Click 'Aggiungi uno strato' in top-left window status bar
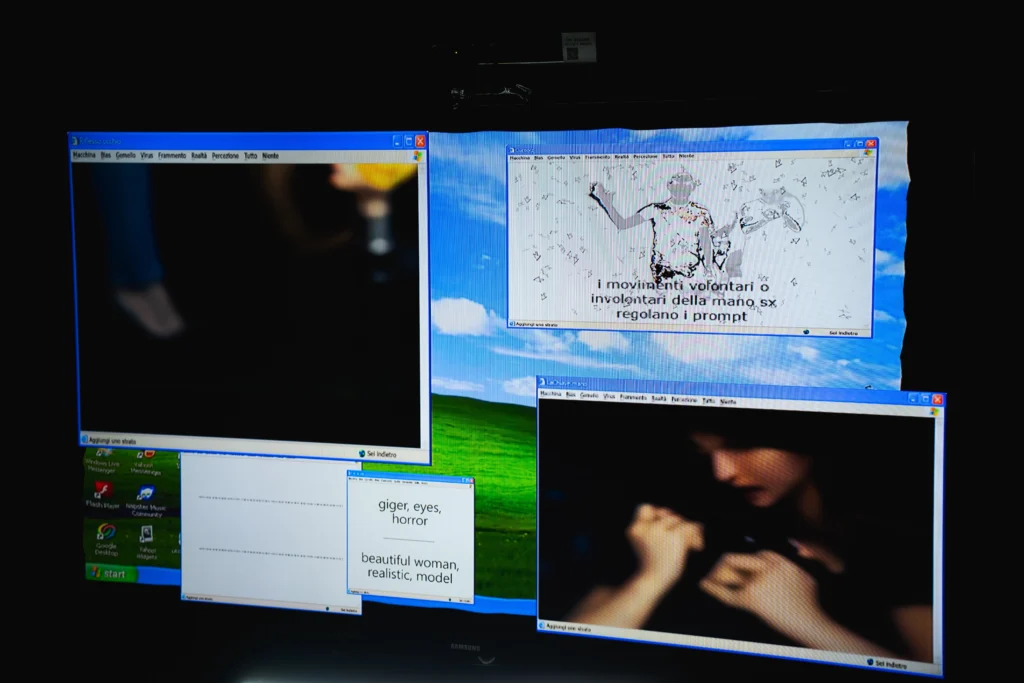This screenshot has height=683, width=1024. click(x=112, y=441)
